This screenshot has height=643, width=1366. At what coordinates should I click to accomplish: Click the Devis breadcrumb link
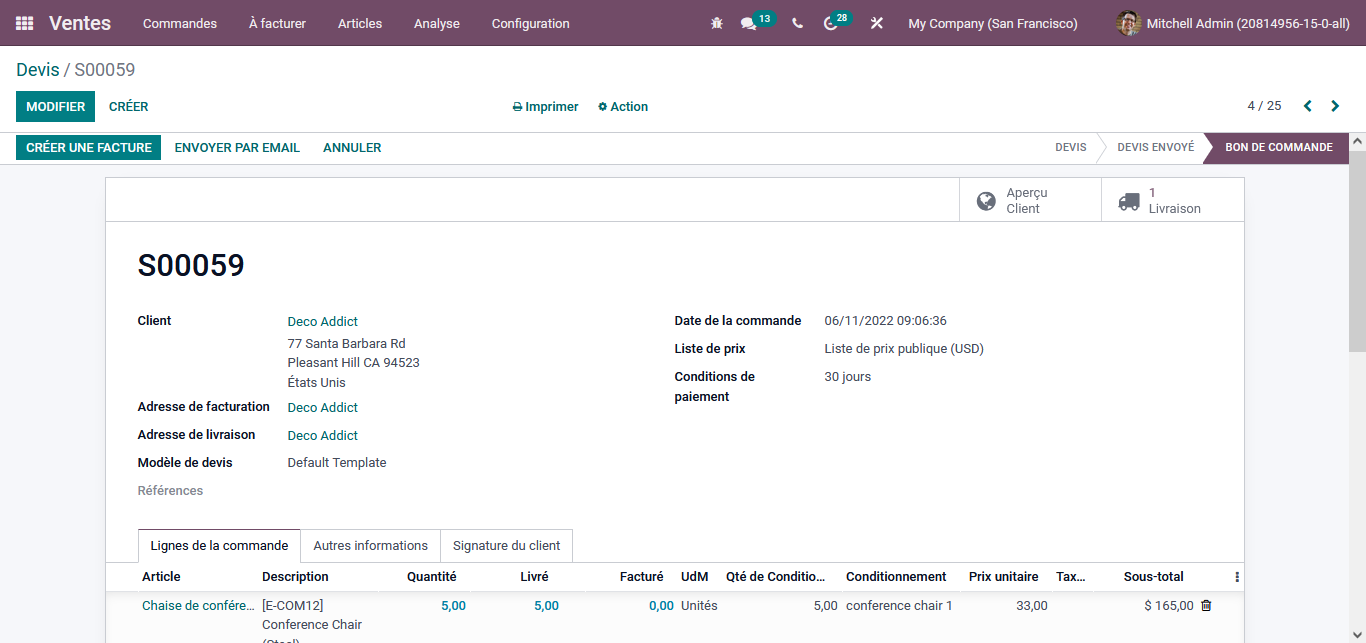tap(38, 70)
